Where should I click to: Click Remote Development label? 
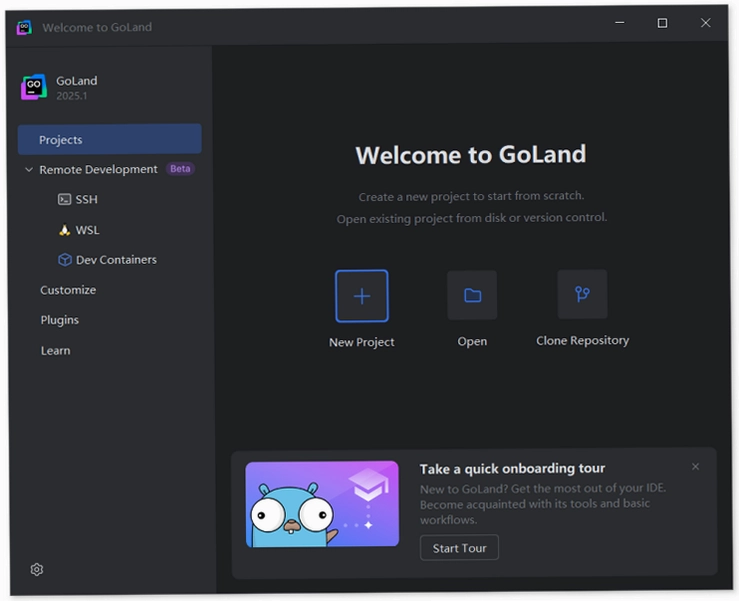pyautogui.click(x=98, y=170)
